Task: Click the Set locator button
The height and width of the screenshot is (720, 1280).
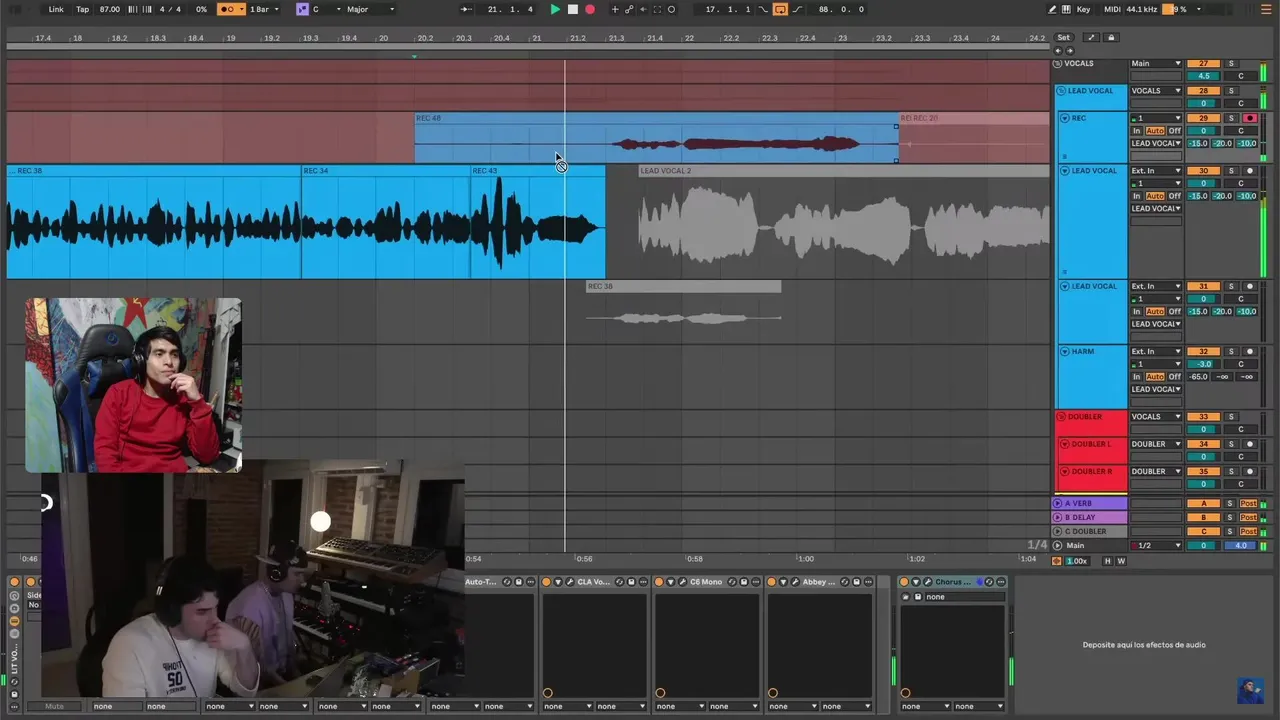Action: point(1063,38)
